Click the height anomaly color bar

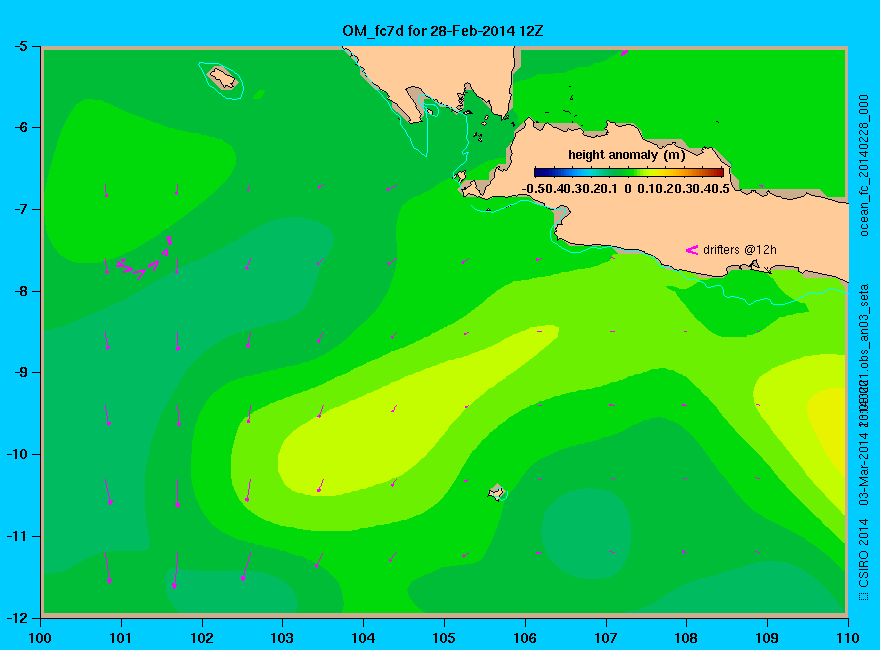[629, 173]
